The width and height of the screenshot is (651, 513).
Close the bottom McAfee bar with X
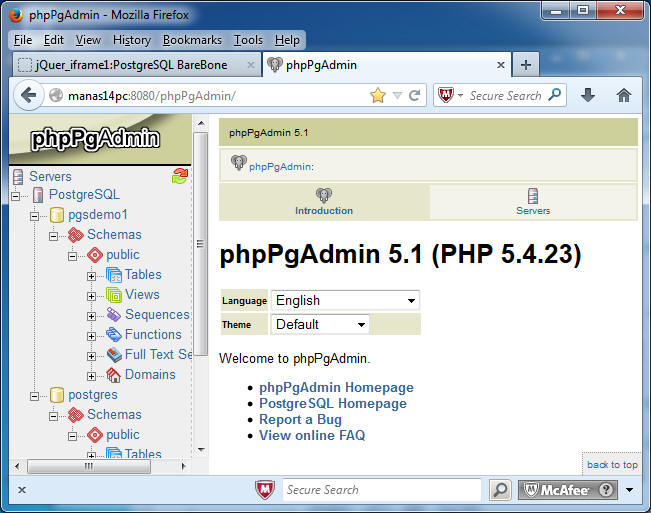coord(22,490)
